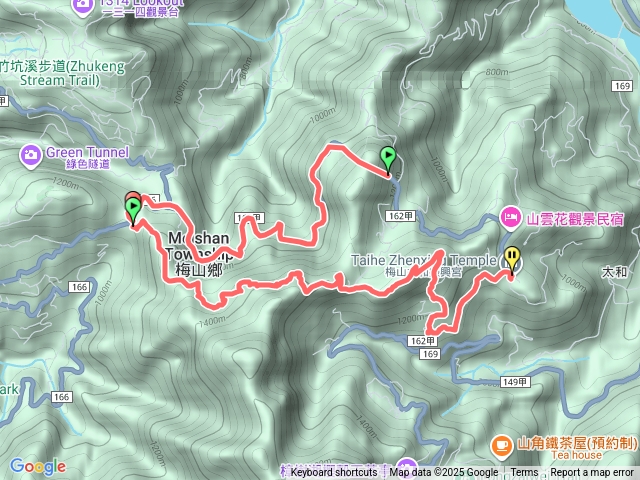Click the Meishan Township map label
Viewport: 640px width, 480px height.
point(199,253)
